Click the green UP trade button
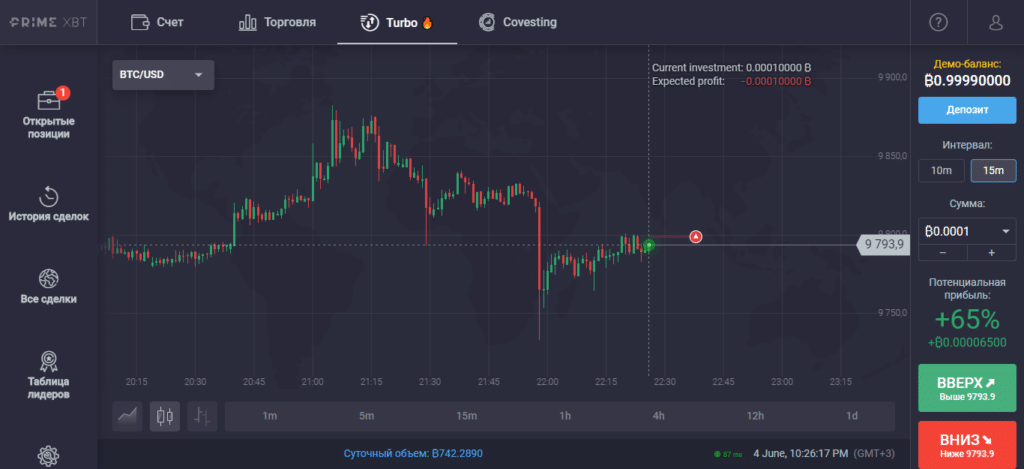The width and height of the screenshot is (1024, 469). tap(966, 389)
